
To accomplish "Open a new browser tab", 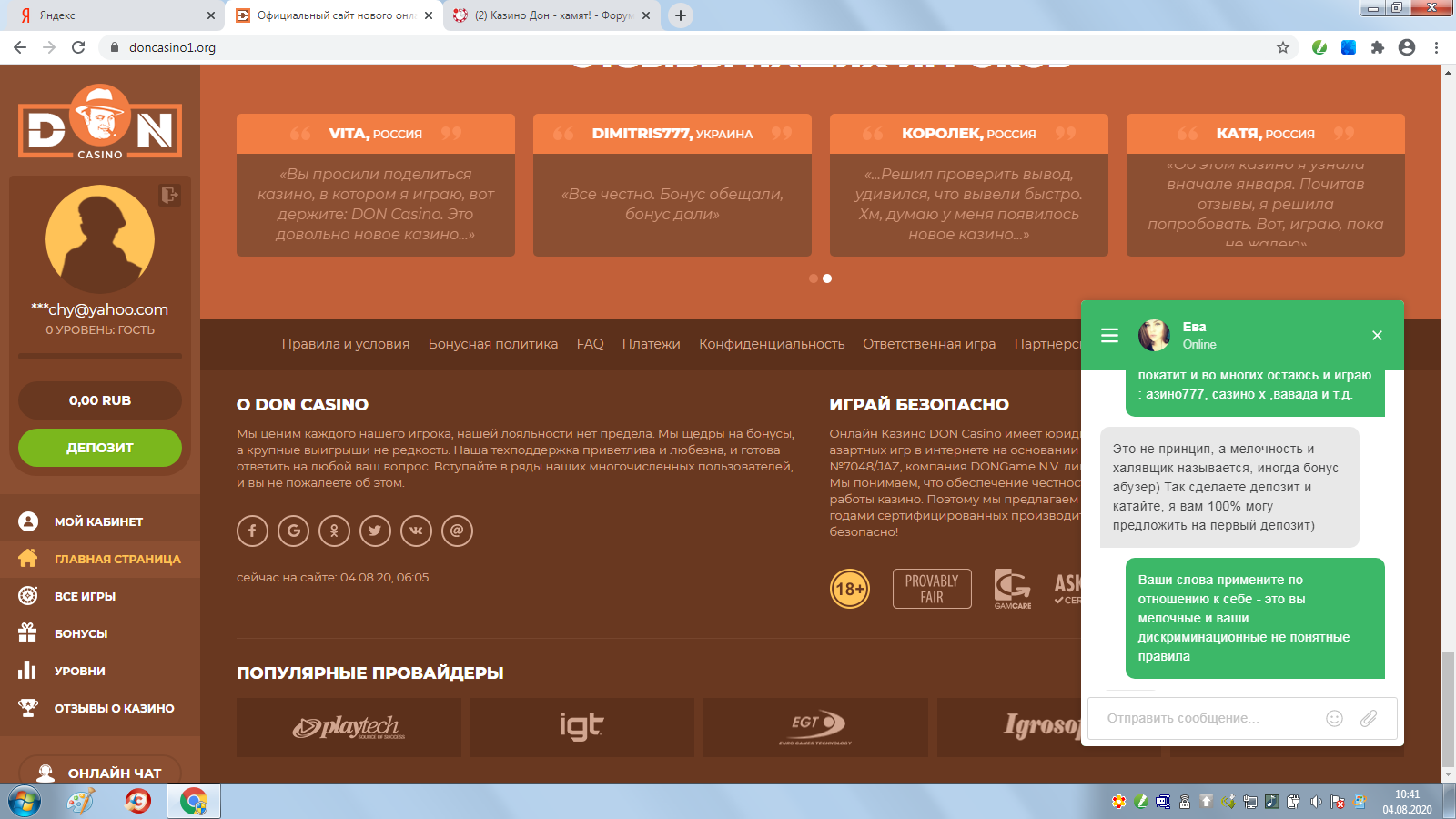I will tap(681, 15).
